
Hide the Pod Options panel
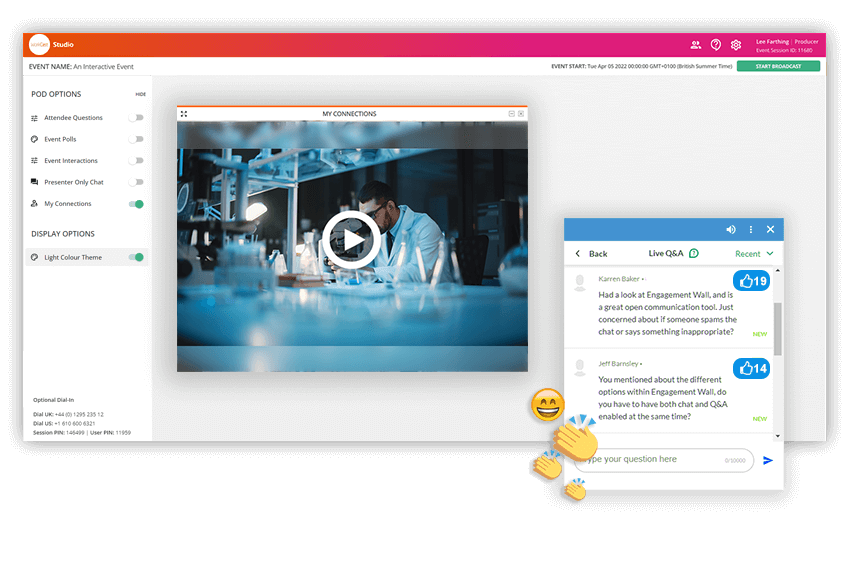140,94
